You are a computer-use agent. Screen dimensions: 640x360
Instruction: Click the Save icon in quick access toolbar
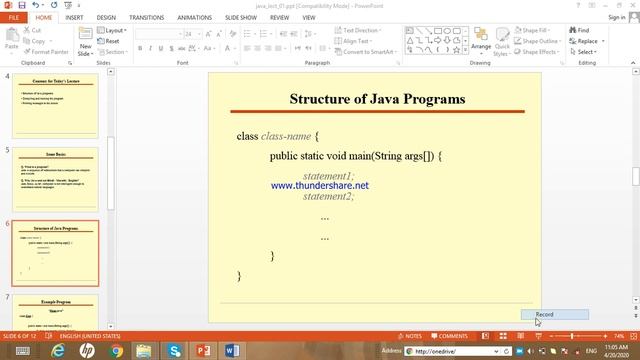[22, 5]
